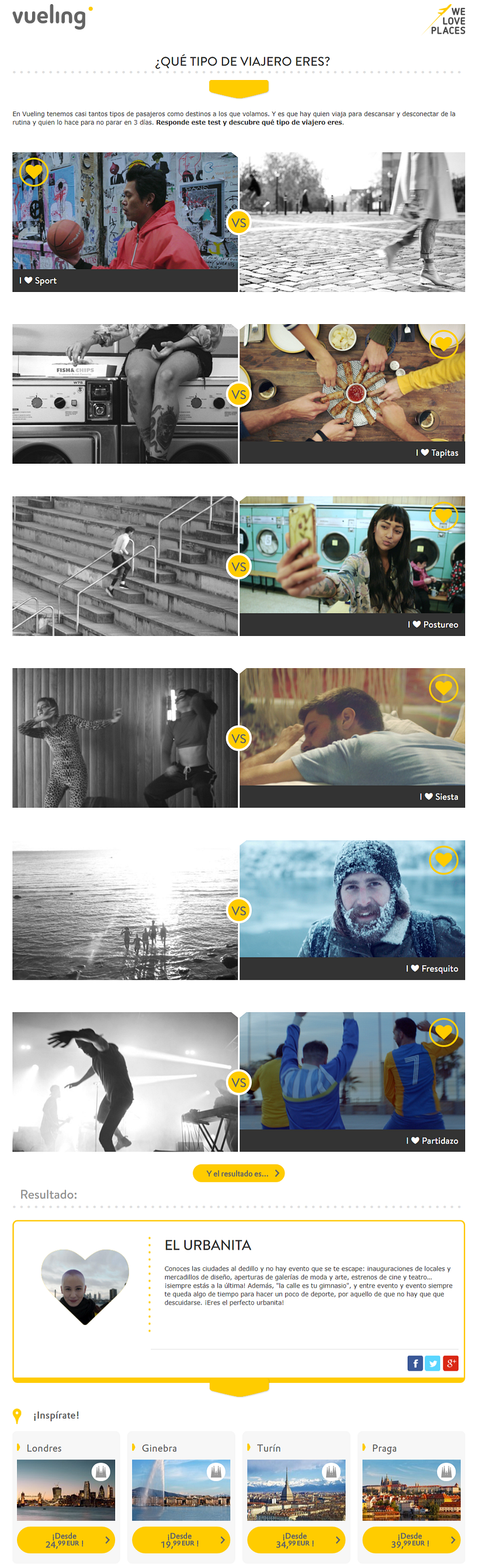Image resolution: width=479 pixels, height=1568 pixels.
Task: Click the city icon on Praga photo
Action: pyautogui.click(x=447, y=1472)
